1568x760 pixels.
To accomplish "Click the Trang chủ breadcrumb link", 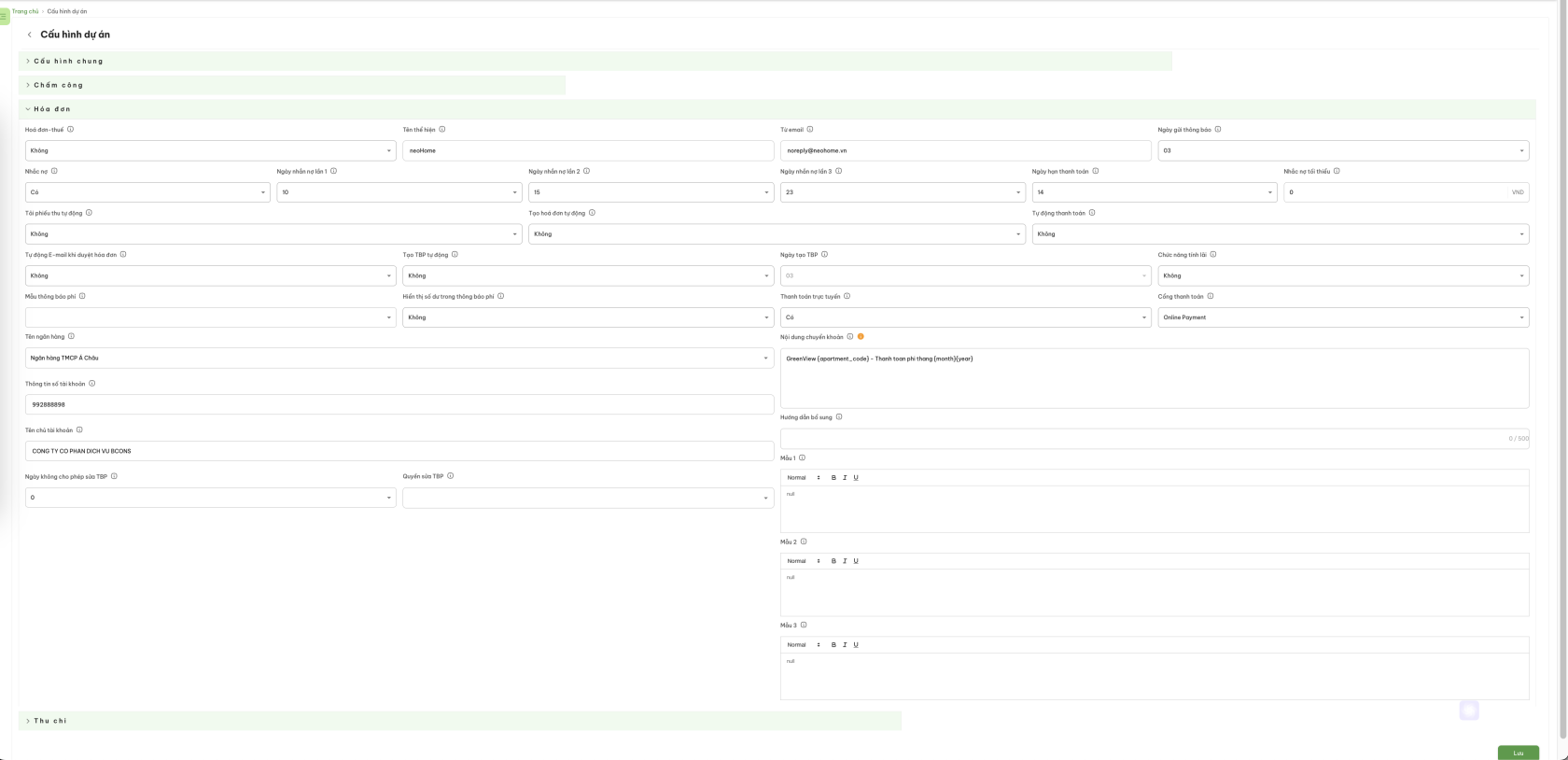I will (x=25, y=11).
